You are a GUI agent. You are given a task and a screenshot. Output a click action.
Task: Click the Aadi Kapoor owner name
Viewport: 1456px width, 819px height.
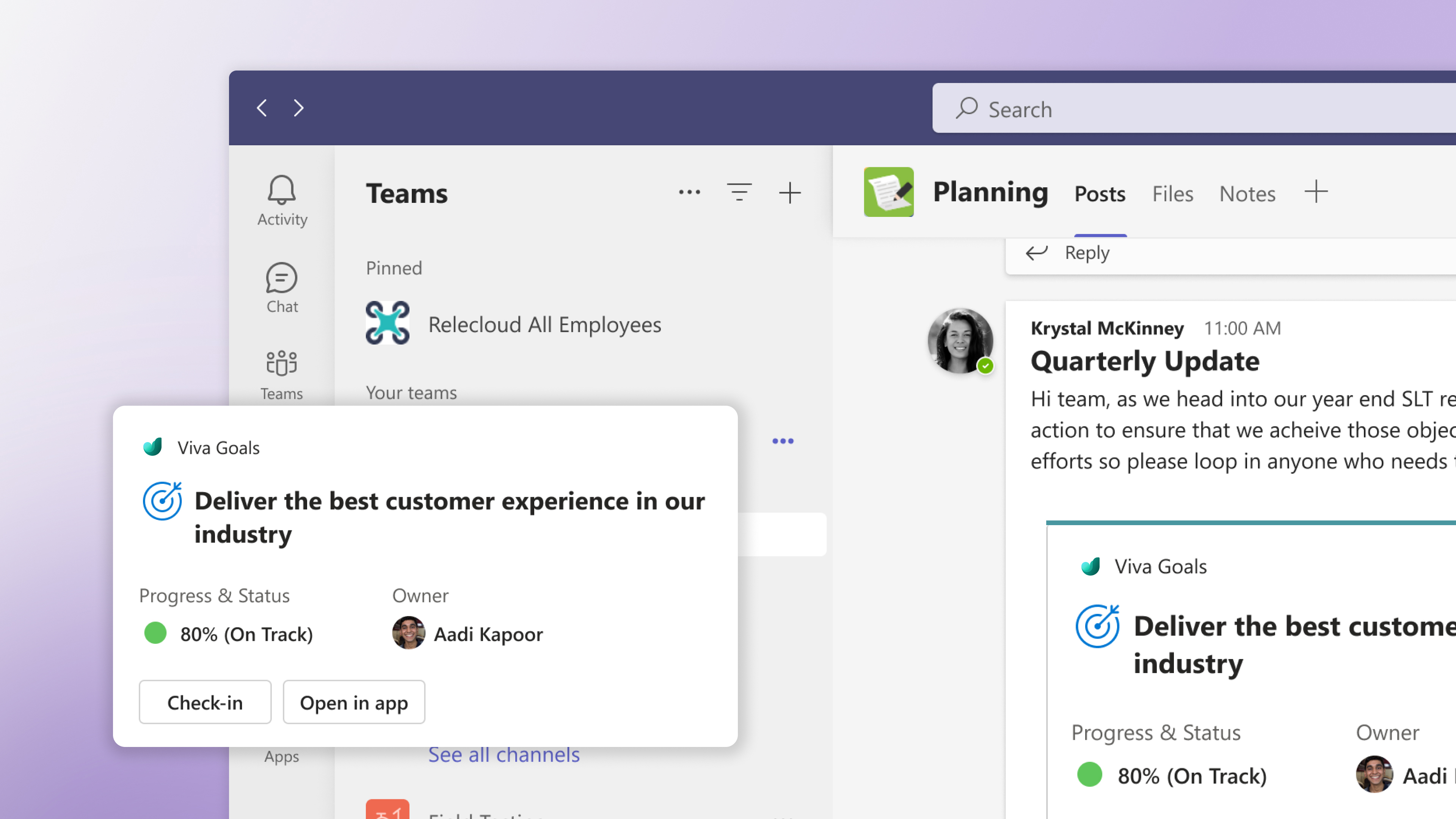point(488,634)
